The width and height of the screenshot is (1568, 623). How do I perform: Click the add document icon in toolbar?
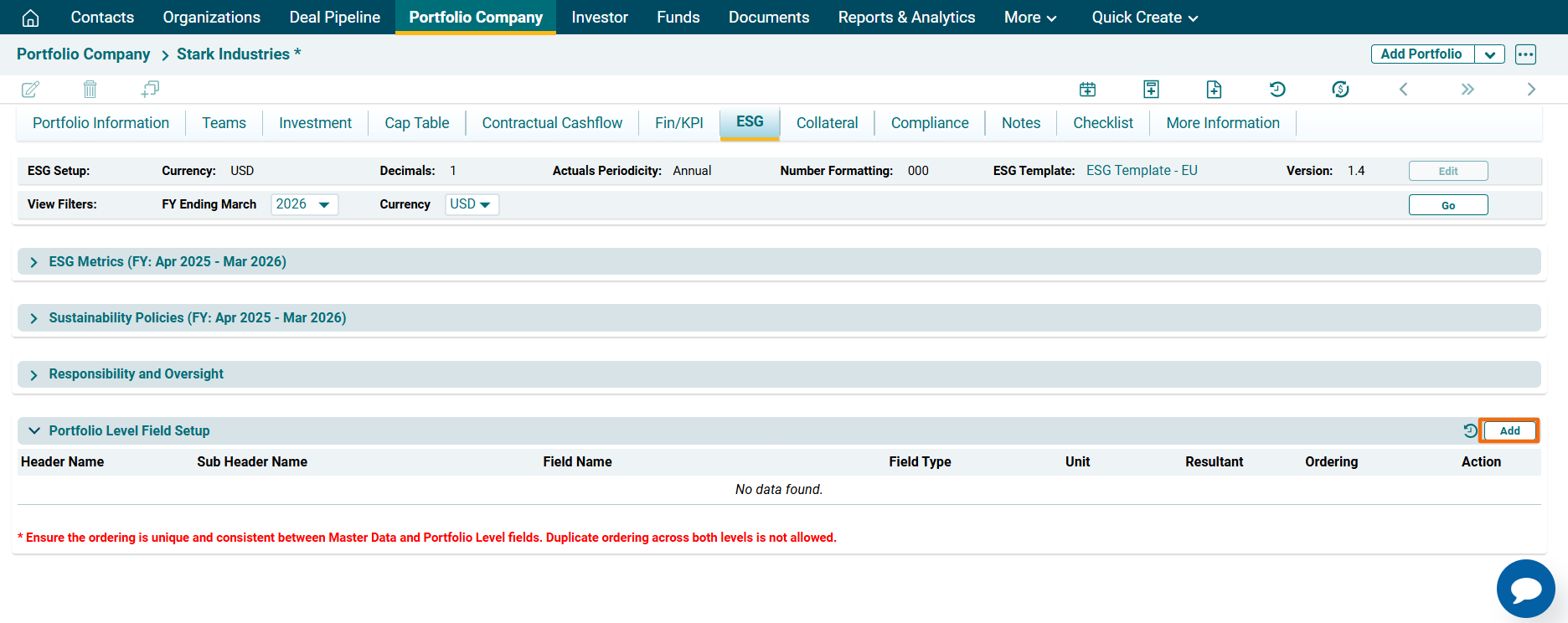pos(1214,90)
